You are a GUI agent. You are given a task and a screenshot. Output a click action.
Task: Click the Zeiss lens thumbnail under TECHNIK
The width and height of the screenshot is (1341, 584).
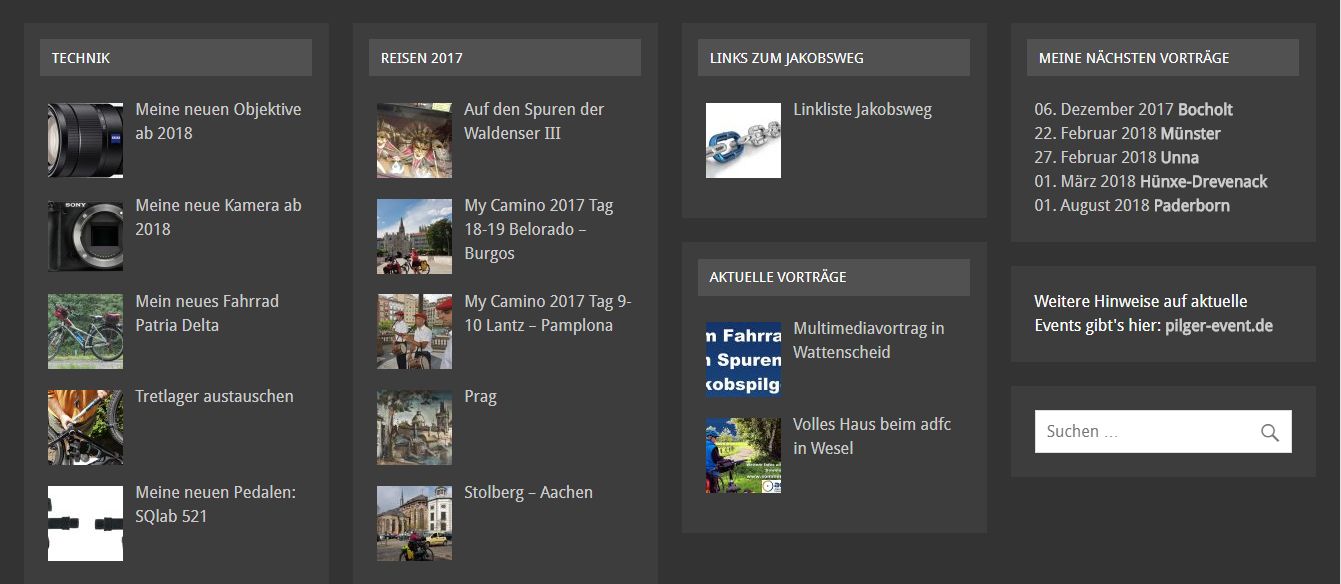(x=85, y=139)
